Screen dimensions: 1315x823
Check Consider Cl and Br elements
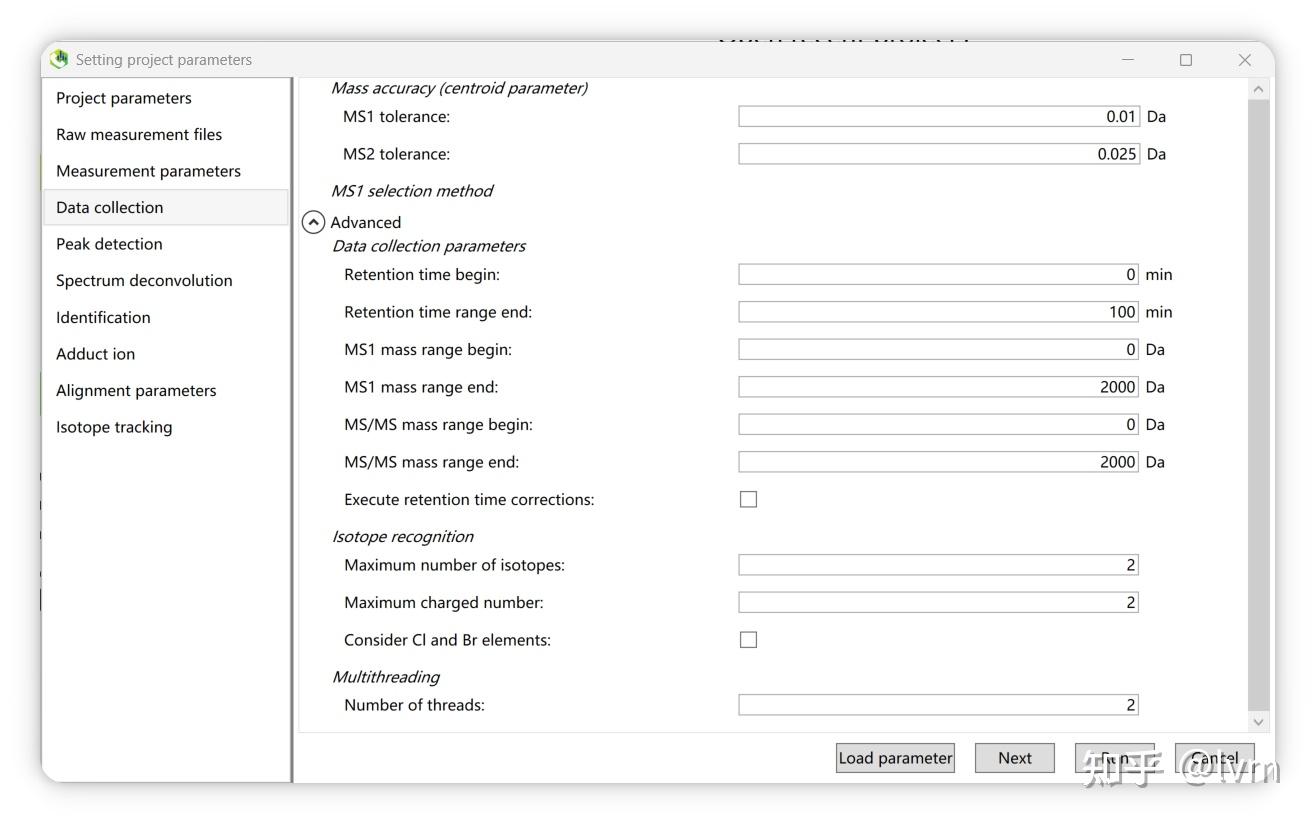coord(748,640)
